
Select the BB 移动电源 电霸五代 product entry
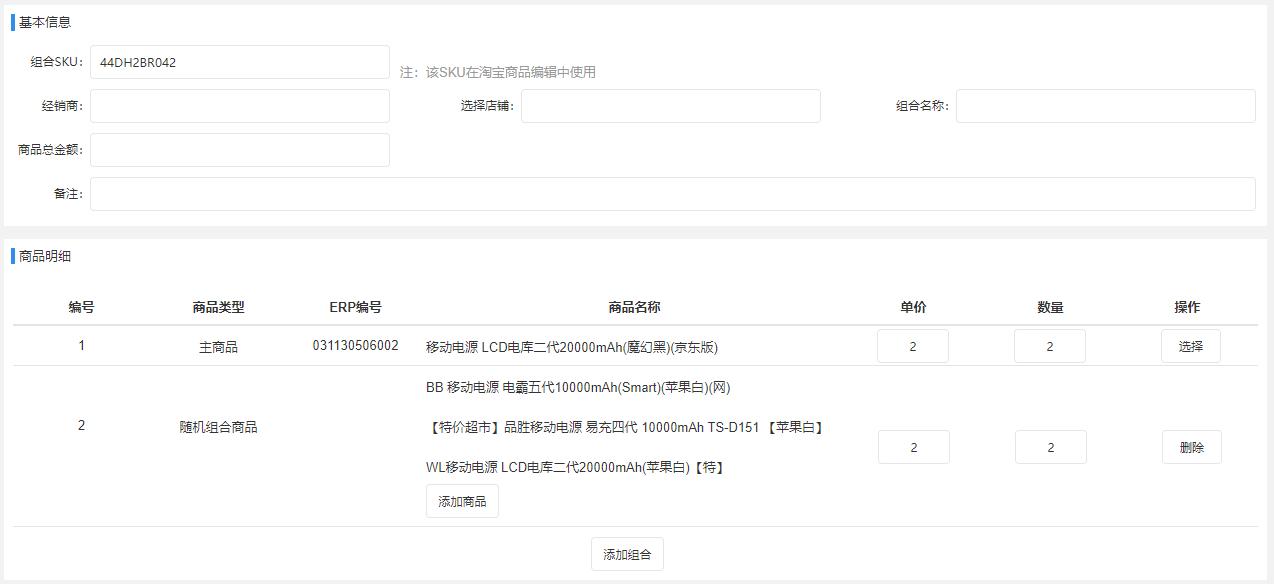click(x=571, y=388)
